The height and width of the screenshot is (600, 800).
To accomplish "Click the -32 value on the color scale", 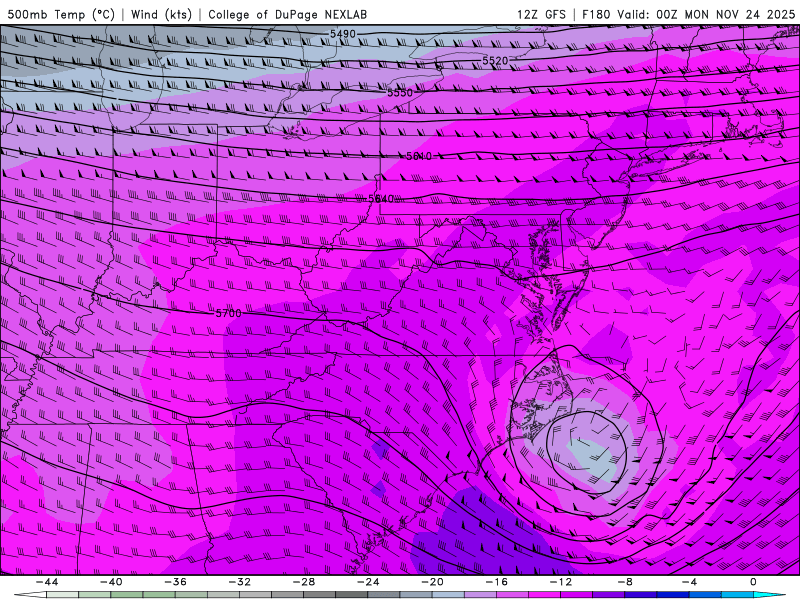I will pyautogui.click(x=240, y=582).
